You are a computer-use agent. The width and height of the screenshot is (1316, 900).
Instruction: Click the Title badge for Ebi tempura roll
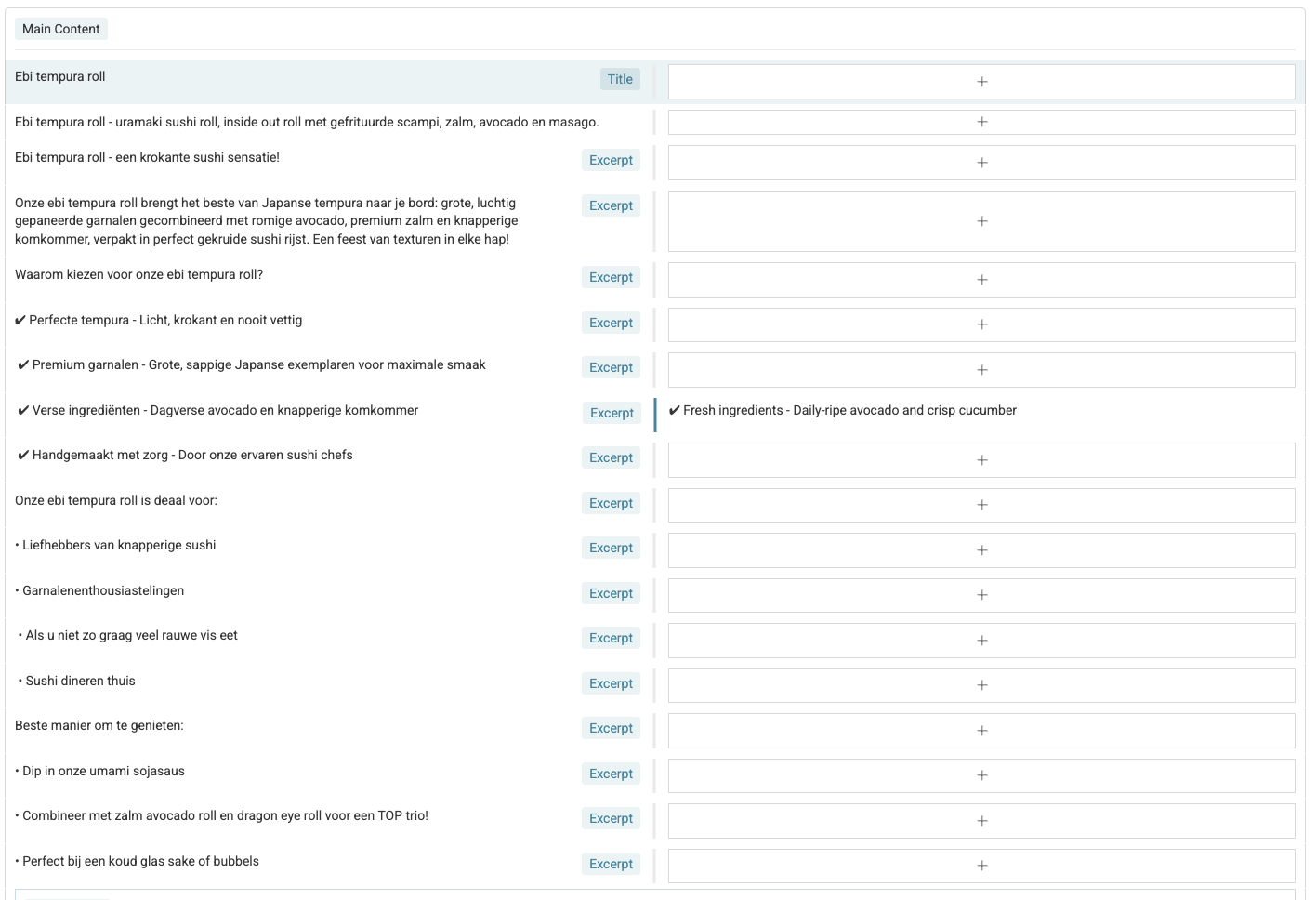(x=620, y=79)
